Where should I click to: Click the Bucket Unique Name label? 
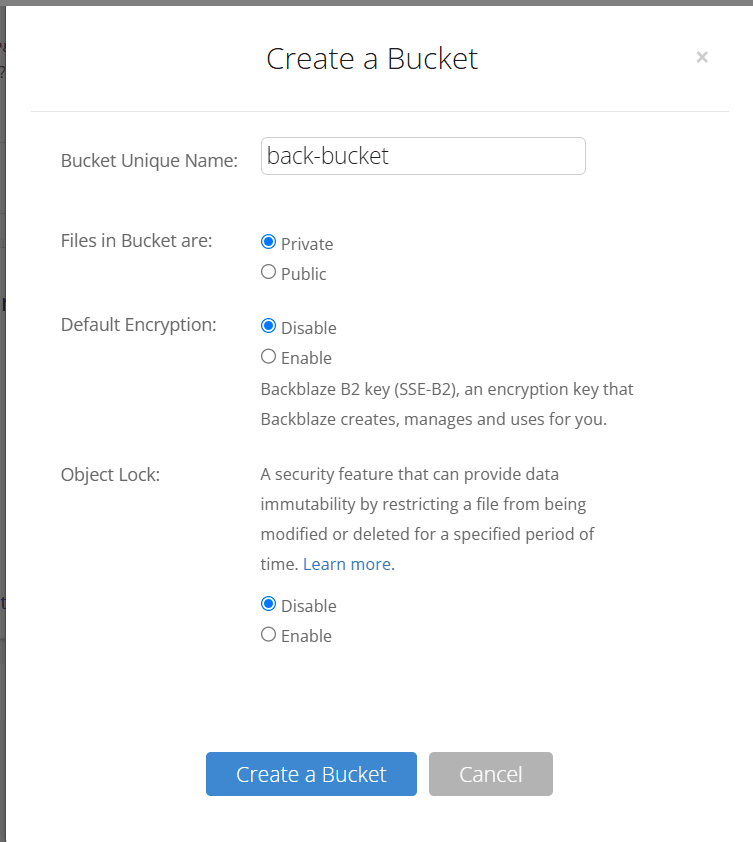[148, 160]
